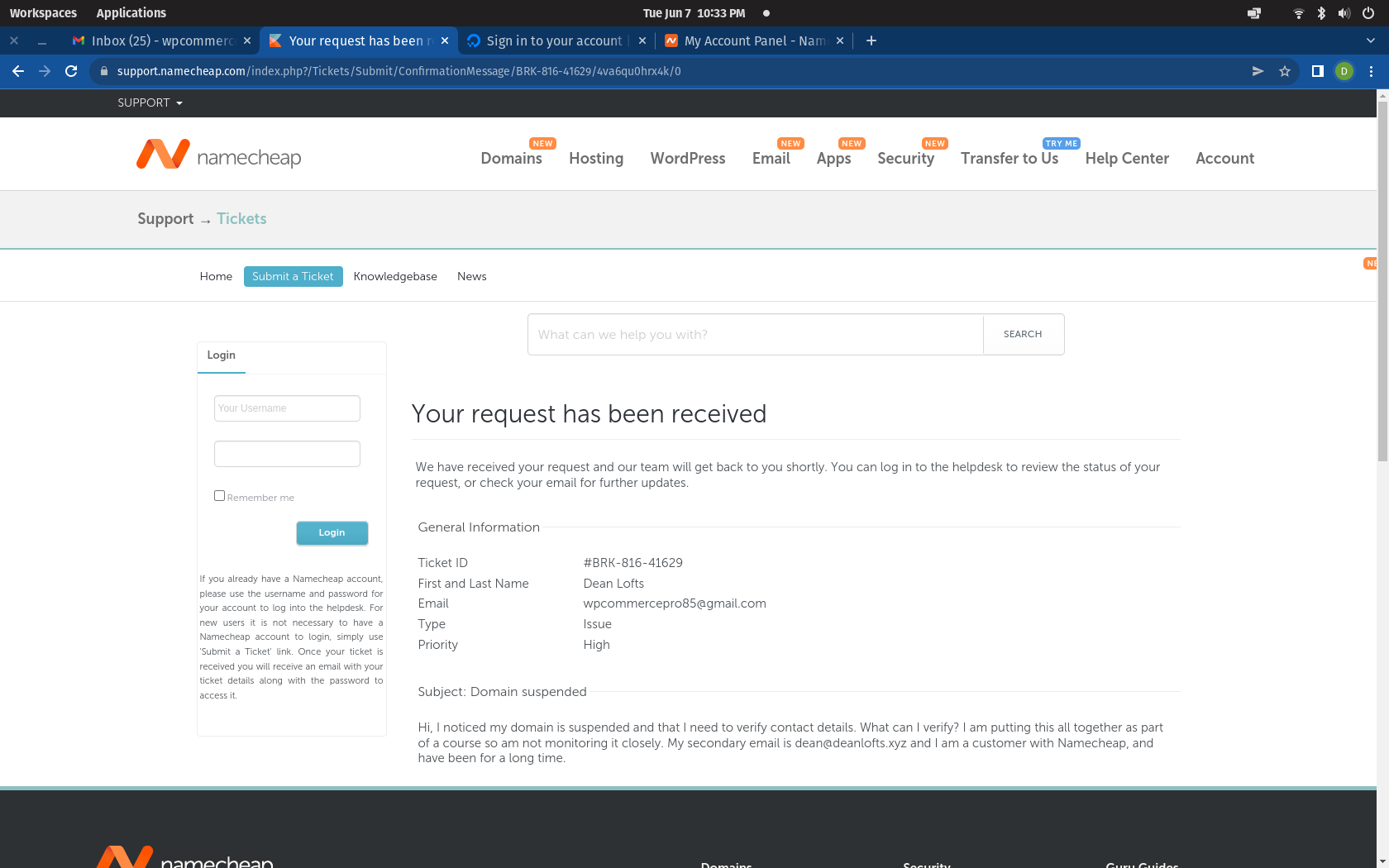Click the share page icon in address bar
Screen dimensions: 1389x868
pyautogui.click(x=1258, y=71)
